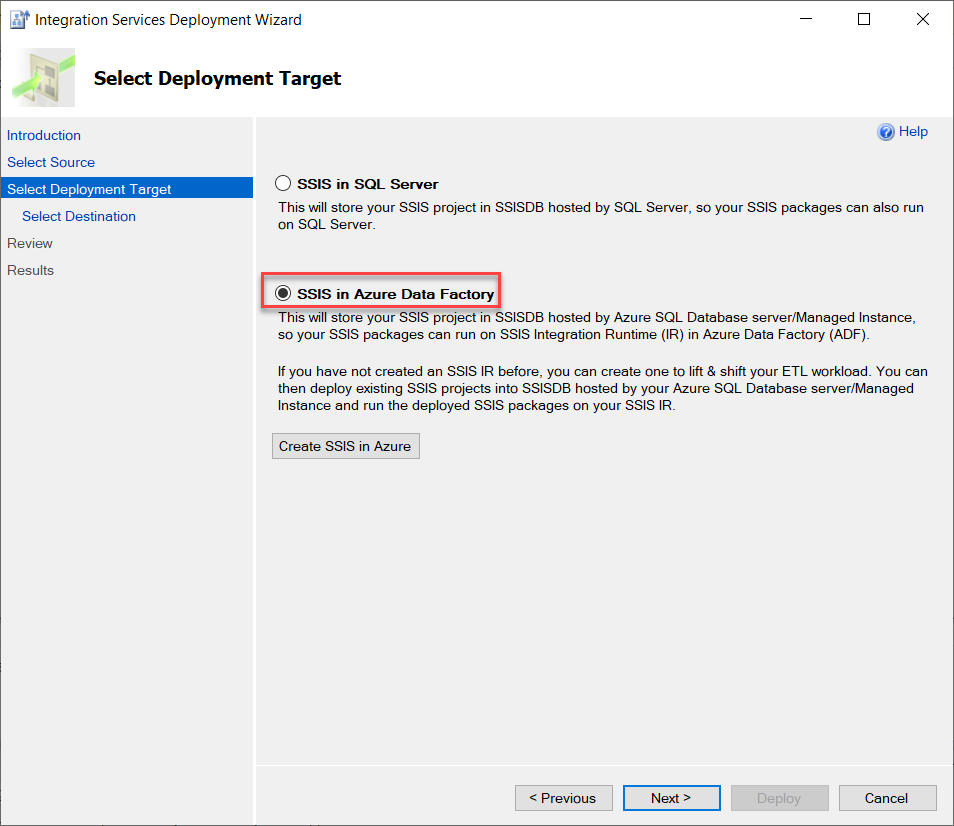This screenshot has height=826, width=954.
Task: Minimize the deployment wizard window
Action: (x=805, y=19)
